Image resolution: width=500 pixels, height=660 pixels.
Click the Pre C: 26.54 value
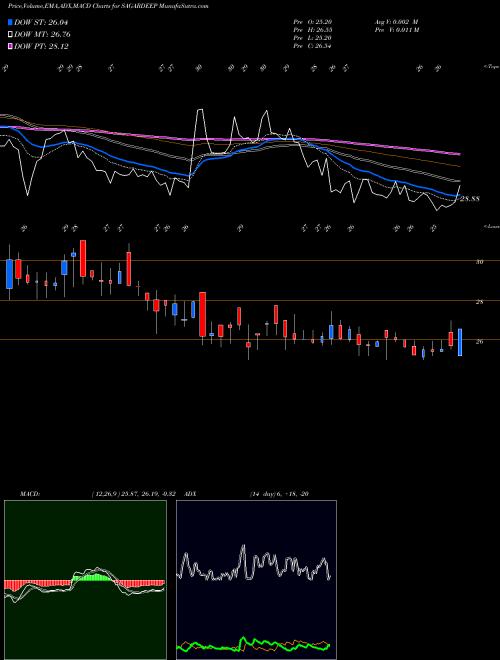pos(312,46)
